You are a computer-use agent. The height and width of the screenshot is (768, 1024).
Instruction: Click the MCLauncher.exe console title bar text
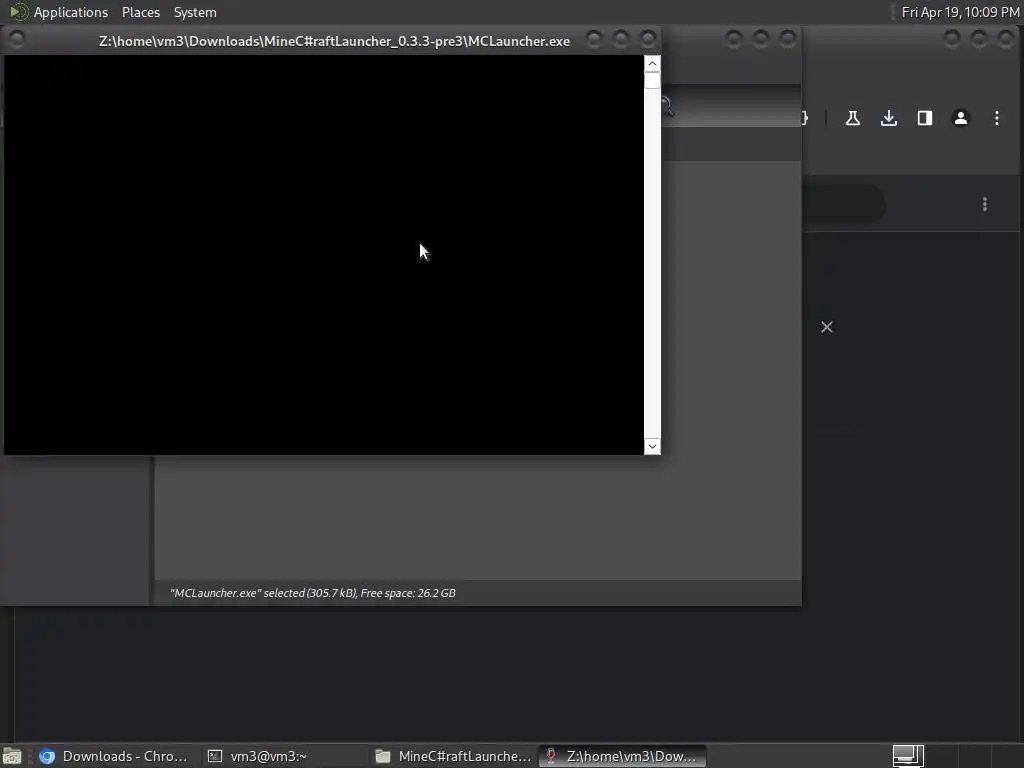[334, 41]
